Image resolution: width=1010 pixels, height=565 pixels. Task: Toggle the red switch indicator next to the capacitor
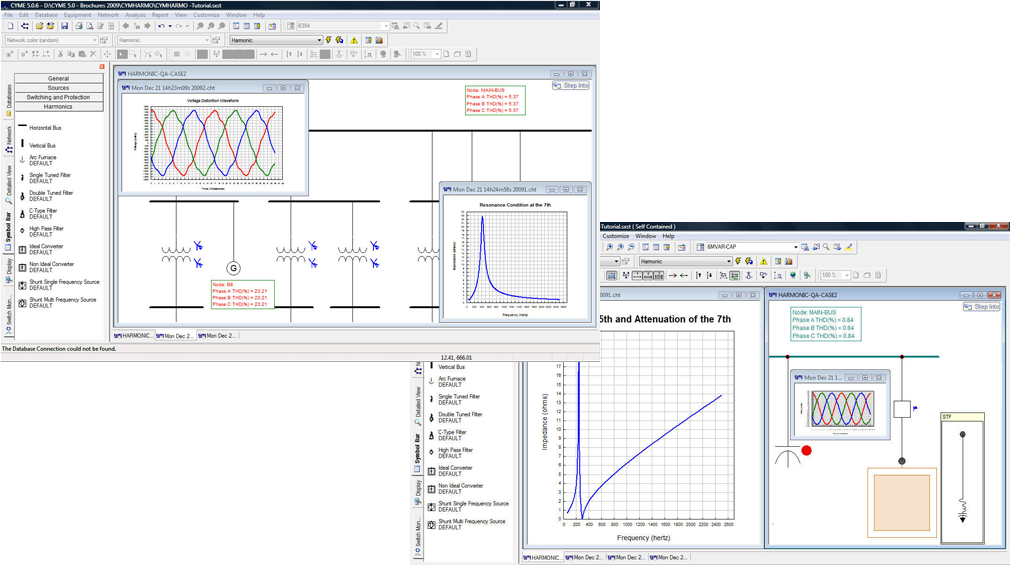806,450
